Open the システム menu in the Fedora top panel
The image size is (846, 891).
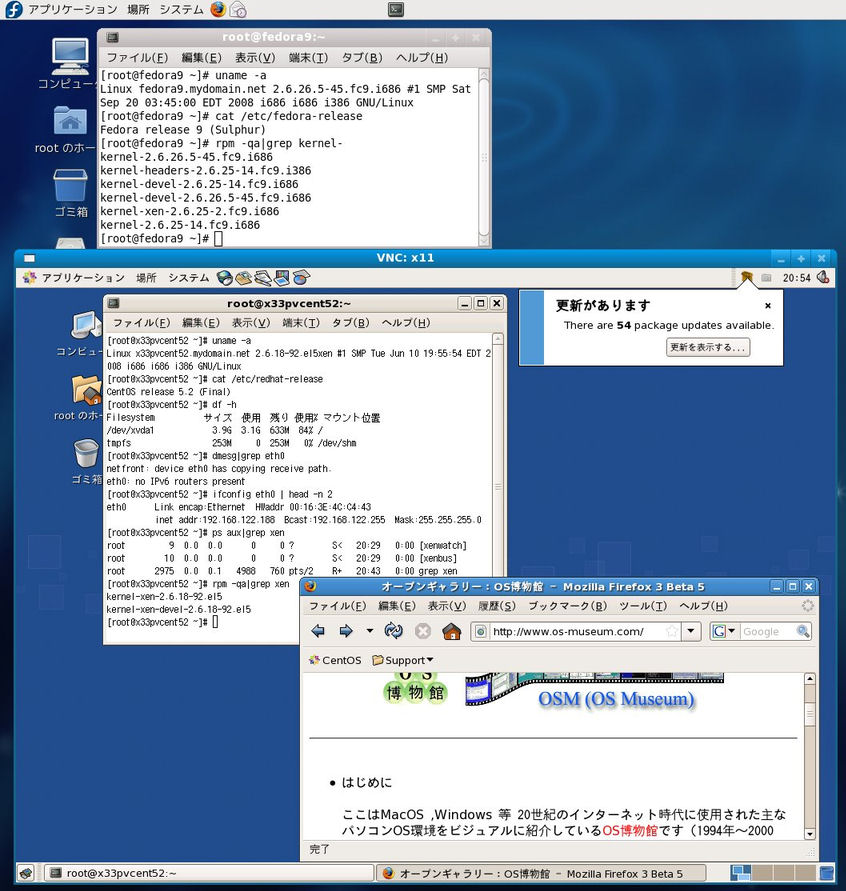181,9
